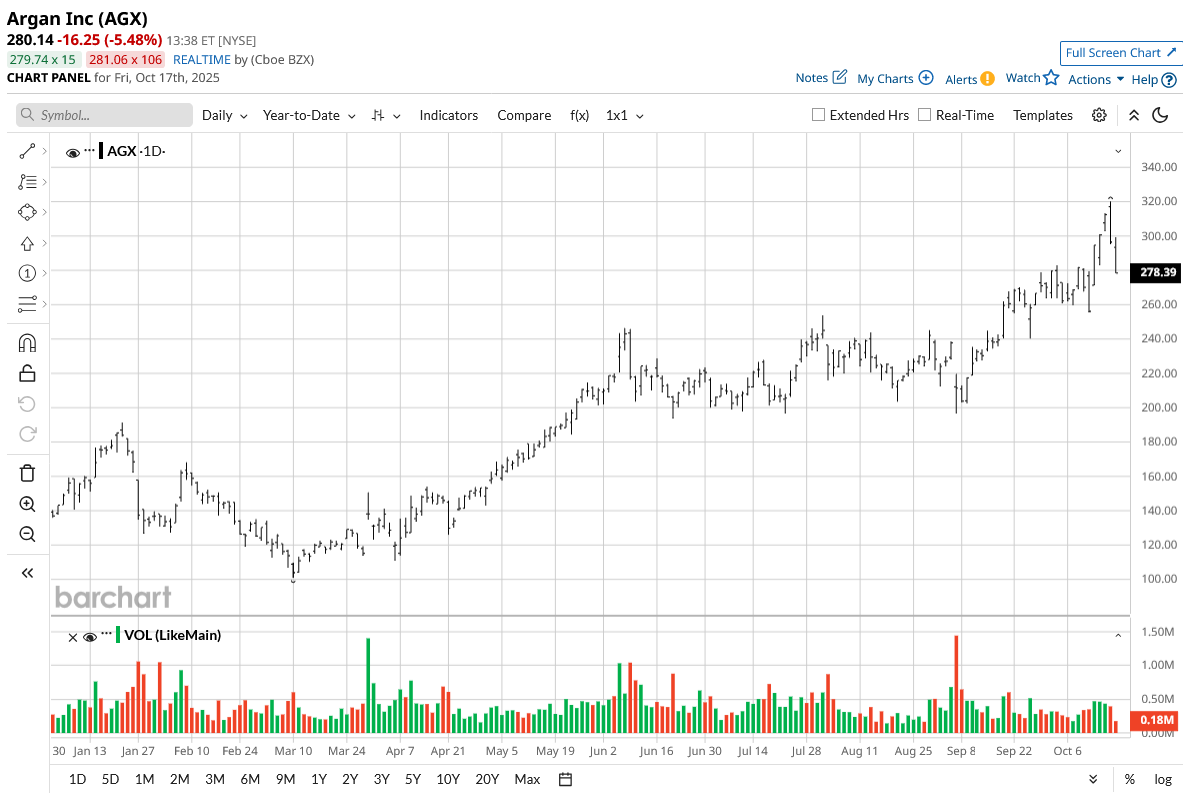Select the 5Y time range
The height and width of the screenshot is (793, 1183).
pyautogui.click(x=413, y=779)
